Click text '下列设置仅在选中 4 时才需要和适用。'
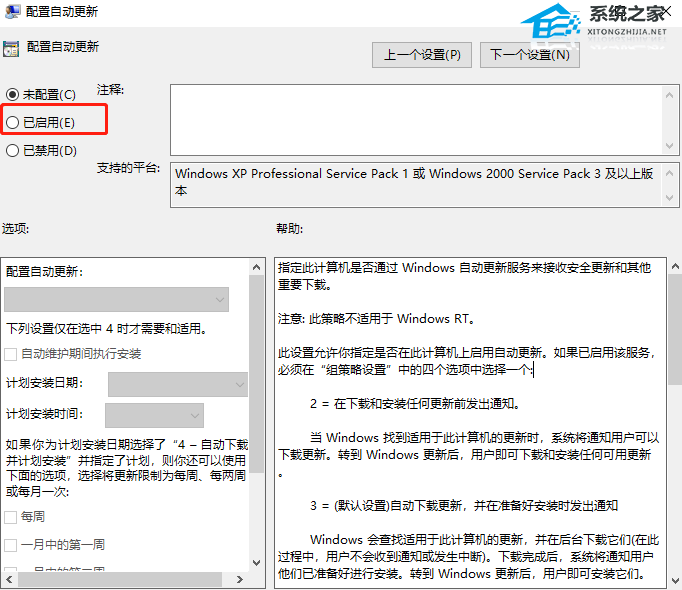682x590 pixels. [107, 329]
